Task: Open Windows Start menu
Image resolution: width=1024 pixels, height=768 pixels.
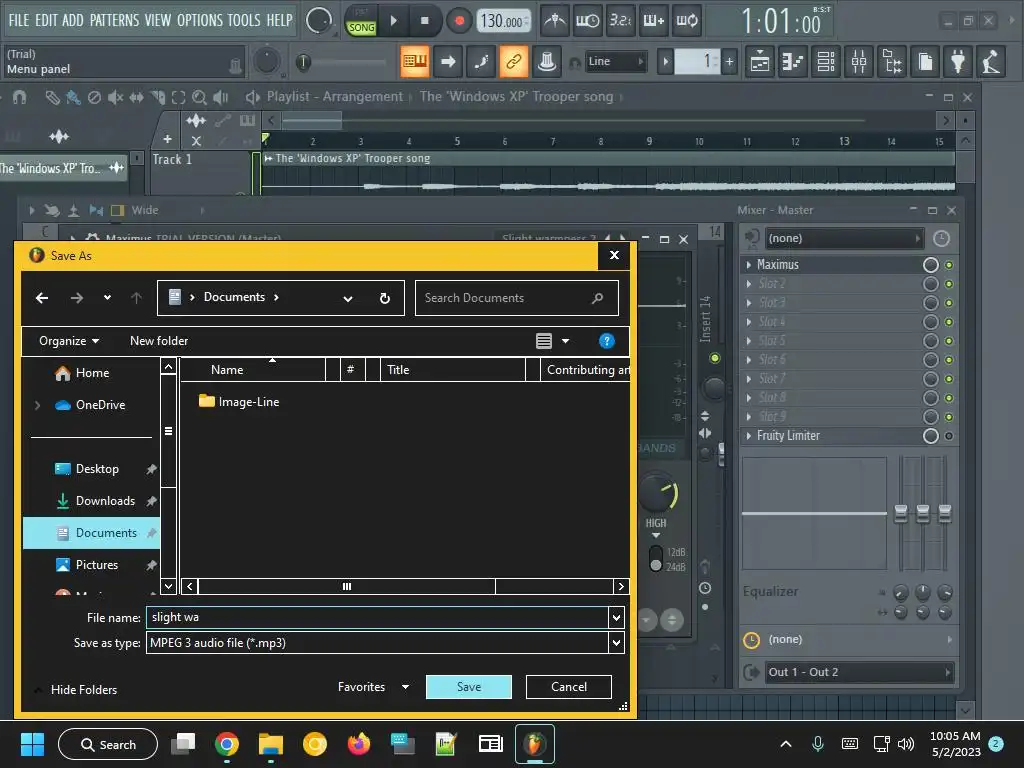Action: (32, 744)
